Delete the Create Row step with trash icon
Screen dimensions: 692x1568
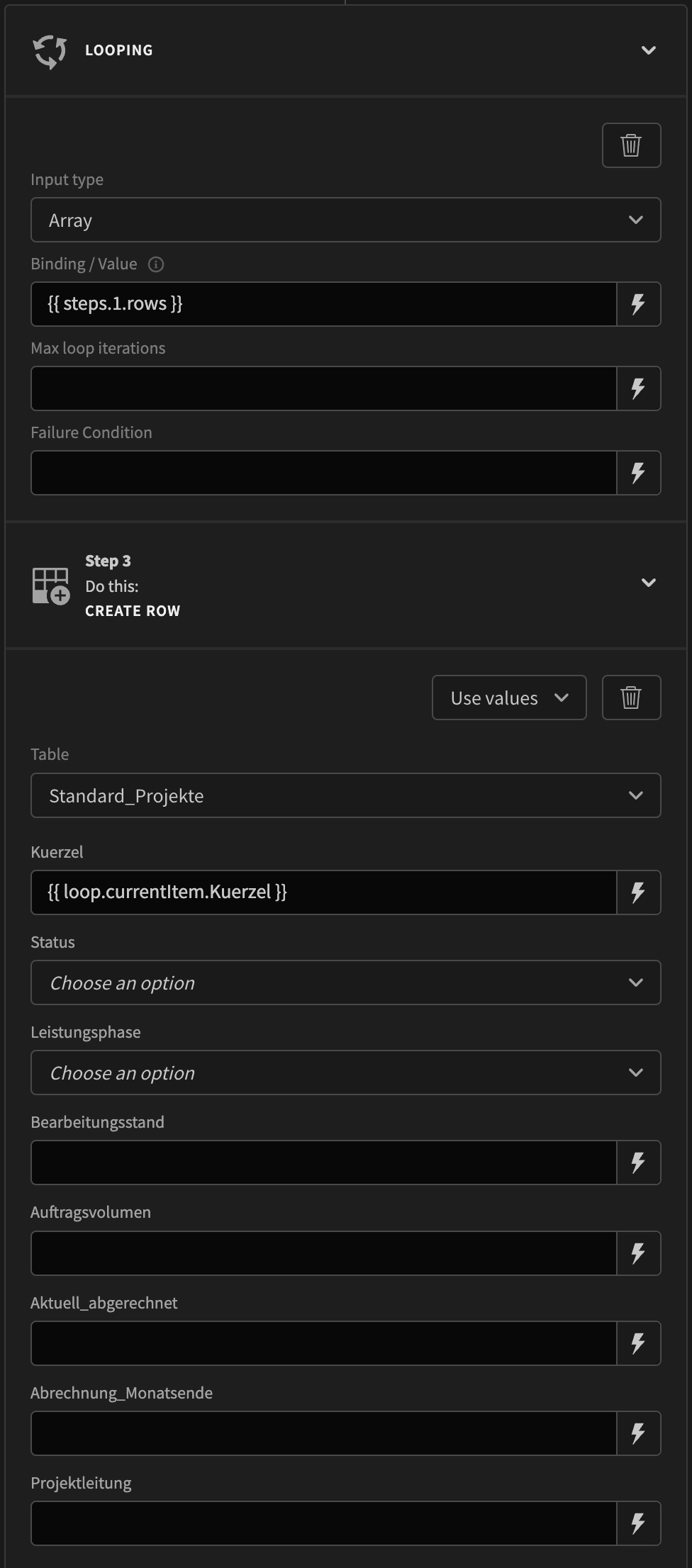[x=630, y=698]
